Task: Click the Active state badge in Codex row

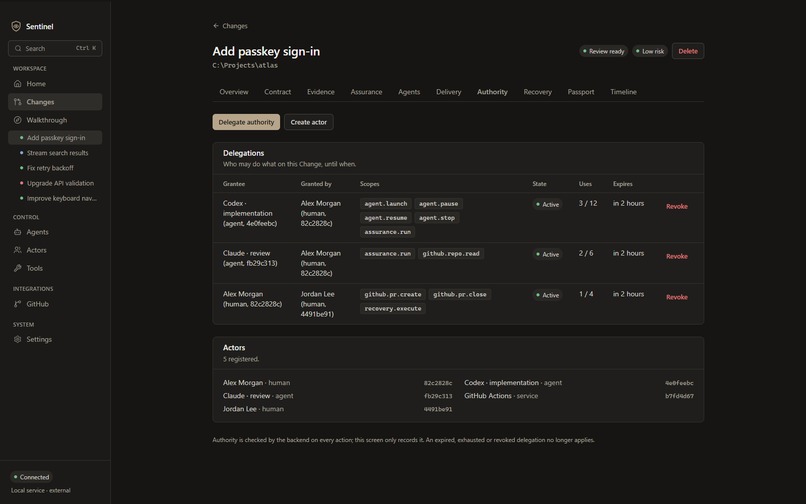Action: pyautogui.click(x=548, y=204)
